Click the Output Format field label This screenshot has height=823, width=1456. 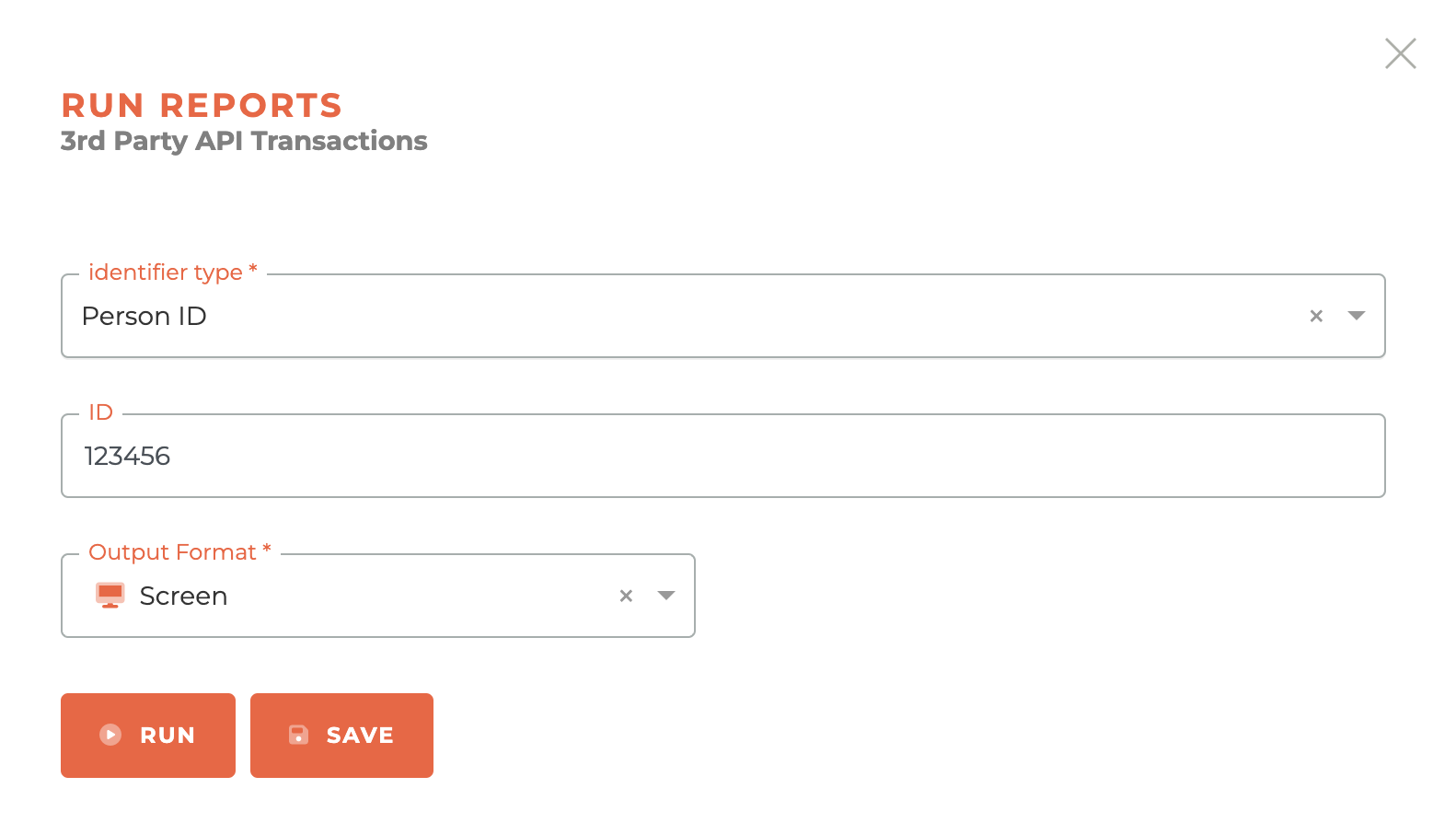coord(179,552)
